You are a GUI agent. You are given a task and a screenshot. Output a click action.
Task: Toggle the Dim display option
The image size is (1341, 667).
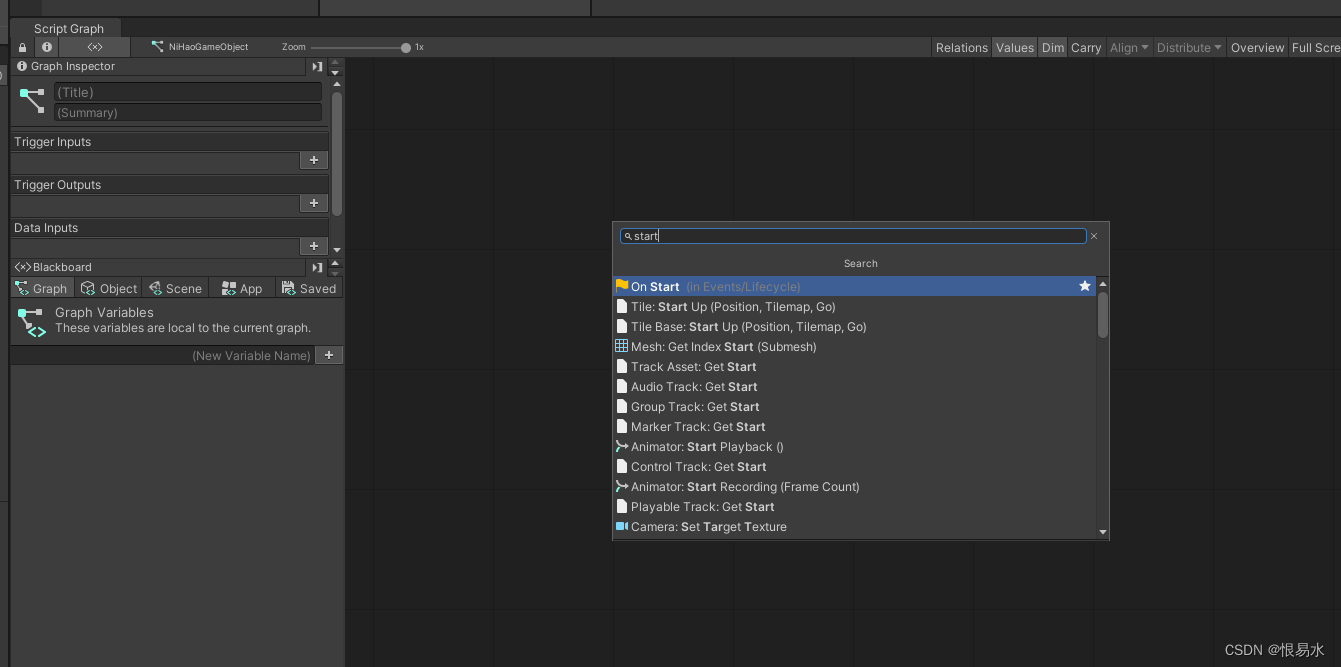click(x=1052, y=47)
